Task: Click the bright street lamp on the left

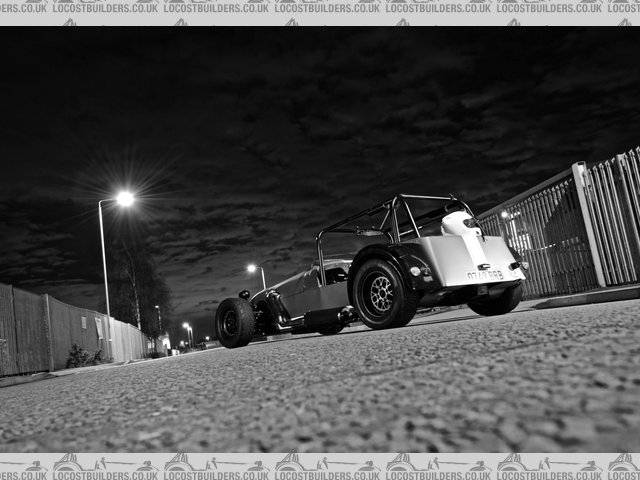Action: [125, 199]
